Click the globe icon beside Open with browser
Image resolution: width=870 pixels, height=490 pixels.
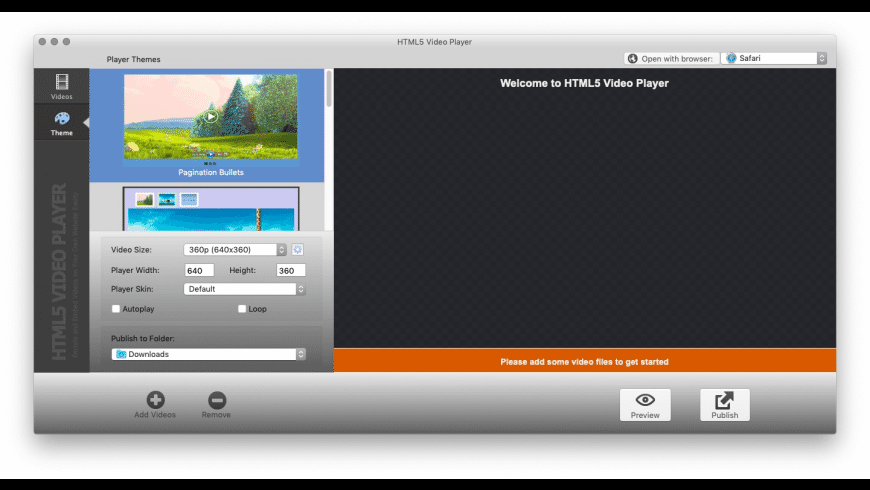(633, 58)
